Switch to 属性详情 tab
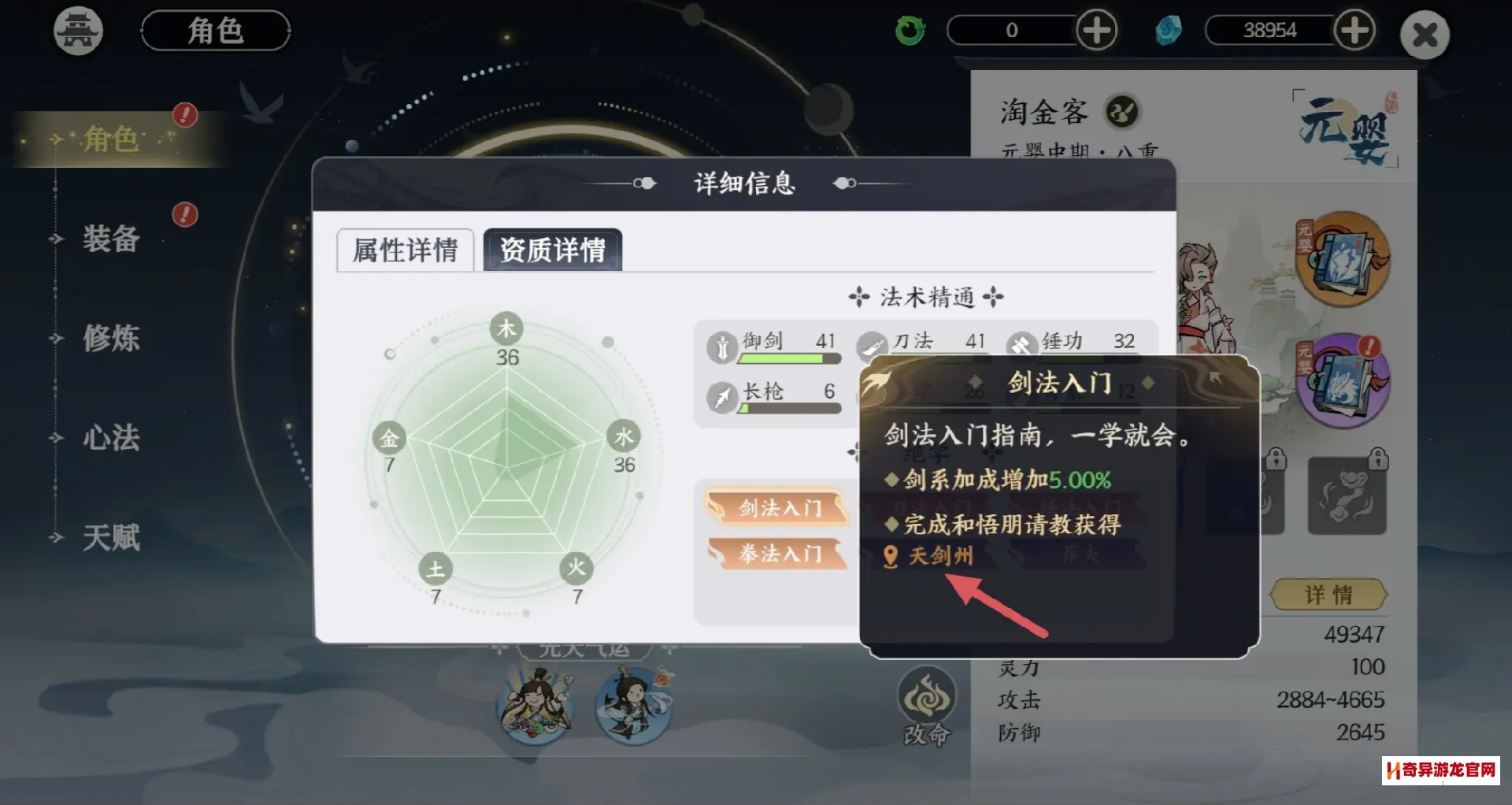Screen dimensions: 1512x805 (x=405, y=250)
